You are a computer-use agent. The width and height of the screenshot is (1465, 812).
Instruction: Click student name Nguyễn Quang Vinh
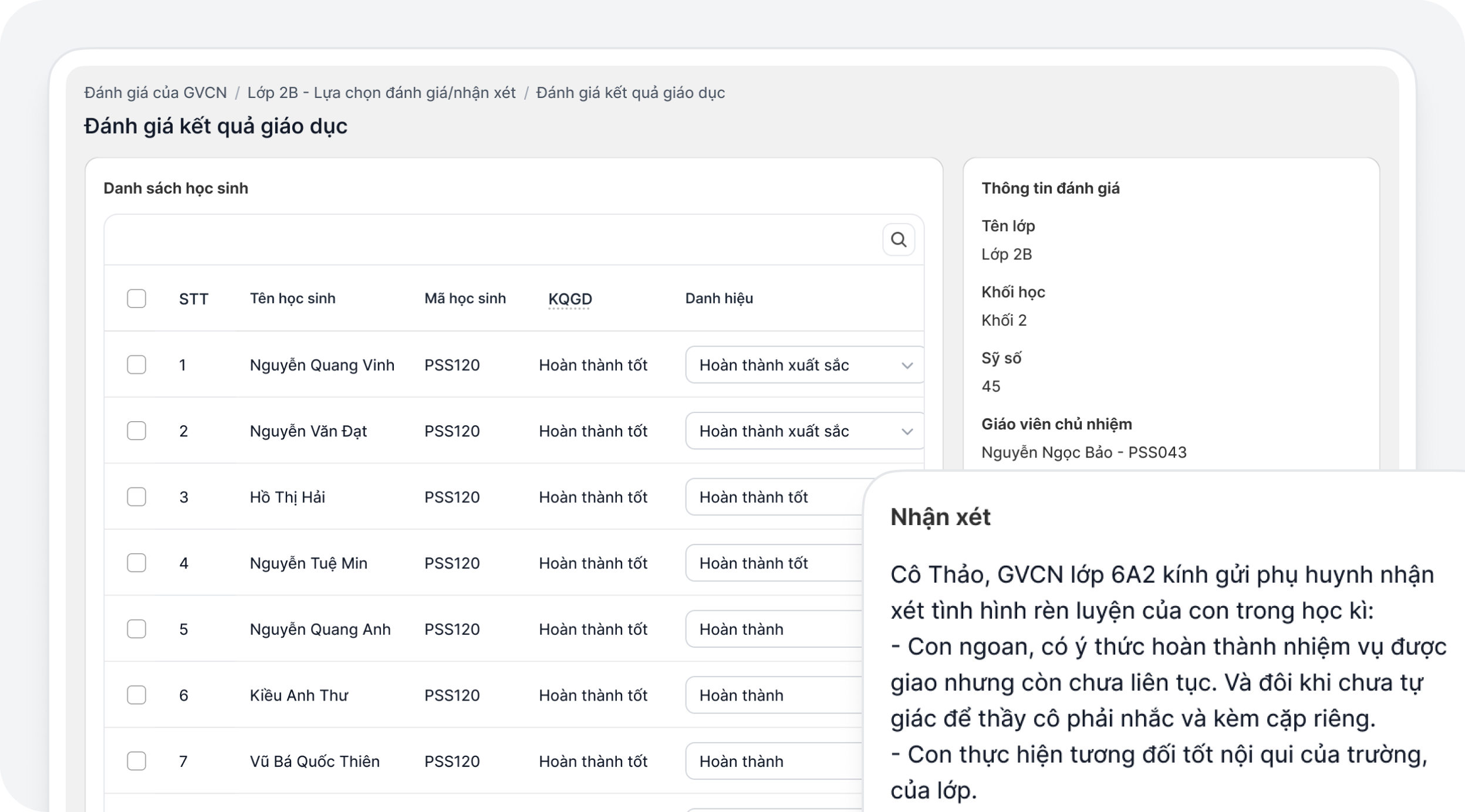[x=322, y=365]
